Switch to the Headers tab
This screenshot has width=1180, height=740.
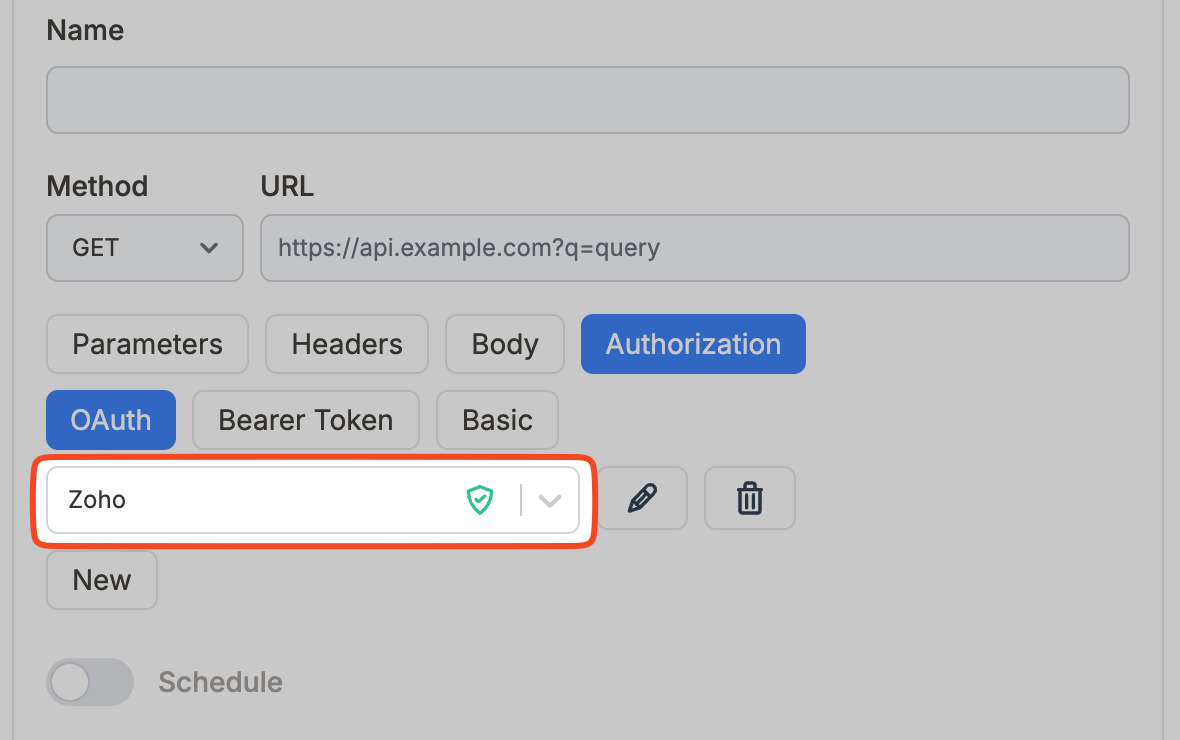346,344
